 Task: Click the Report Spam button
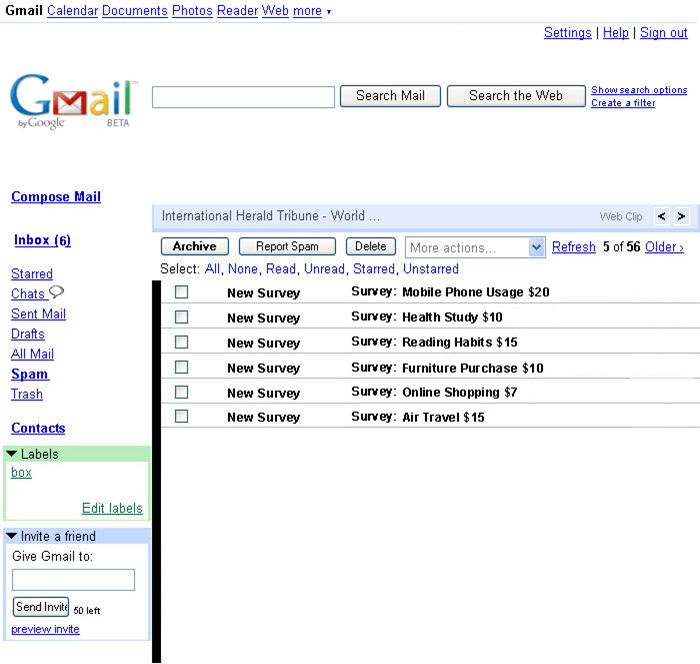287,246
